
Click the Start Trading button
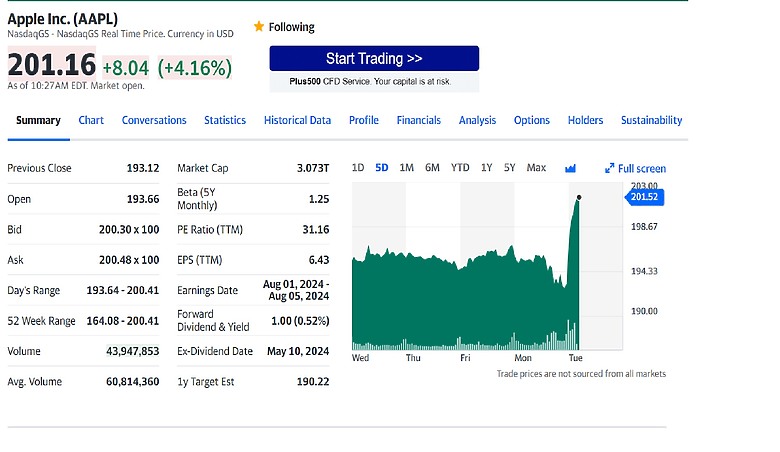[374, 59]
